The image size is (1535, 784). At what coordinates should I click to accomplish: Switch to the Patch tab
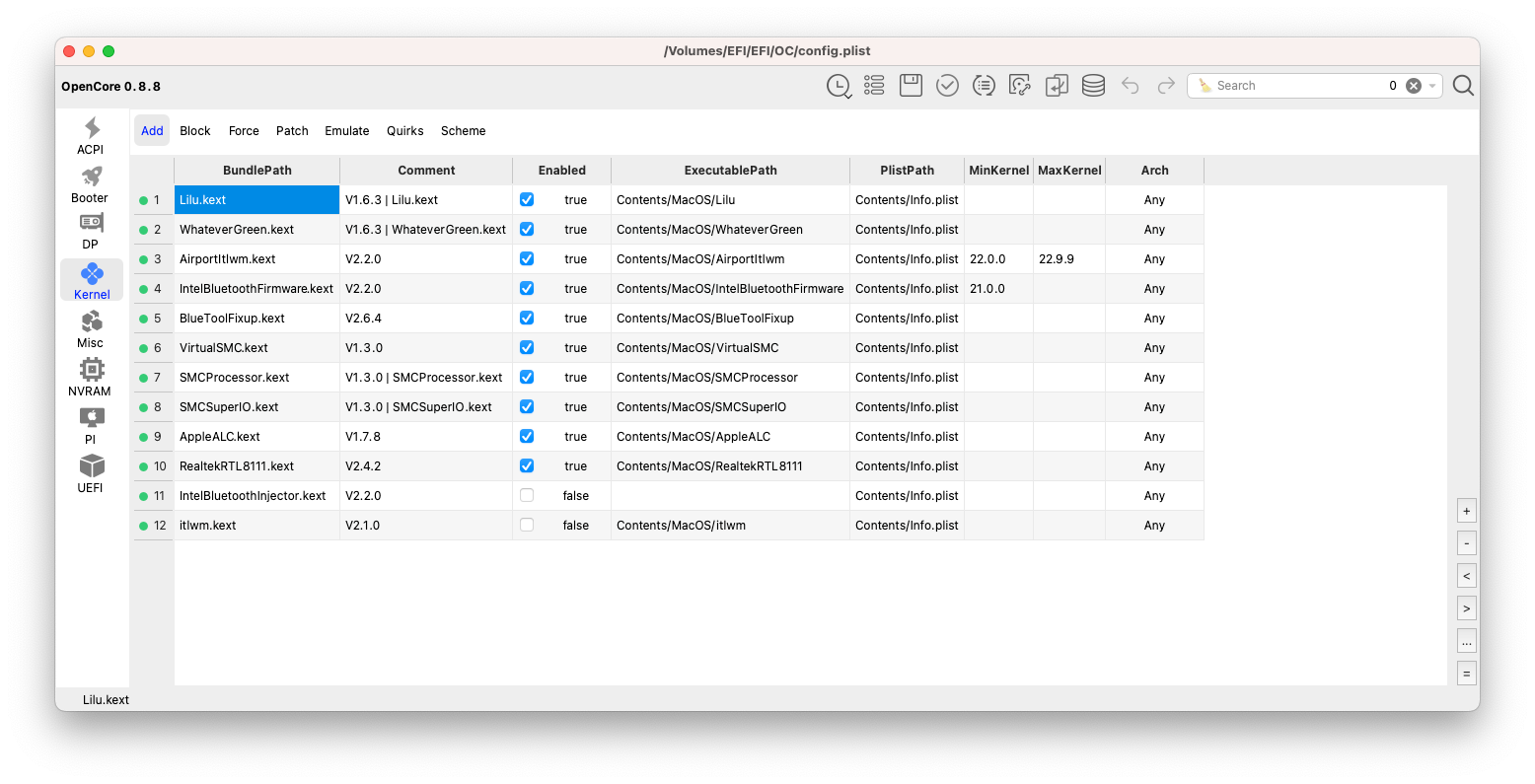pos(292,130)
